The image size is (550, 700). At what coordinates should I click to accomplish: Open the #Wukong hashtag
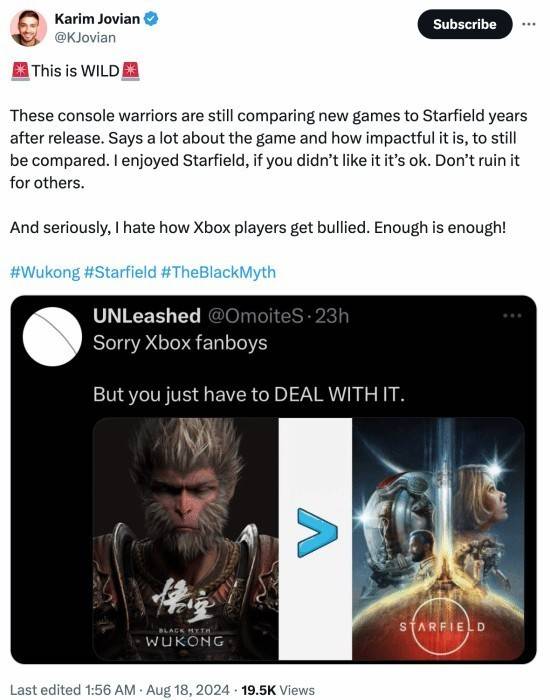click(45, 272)
